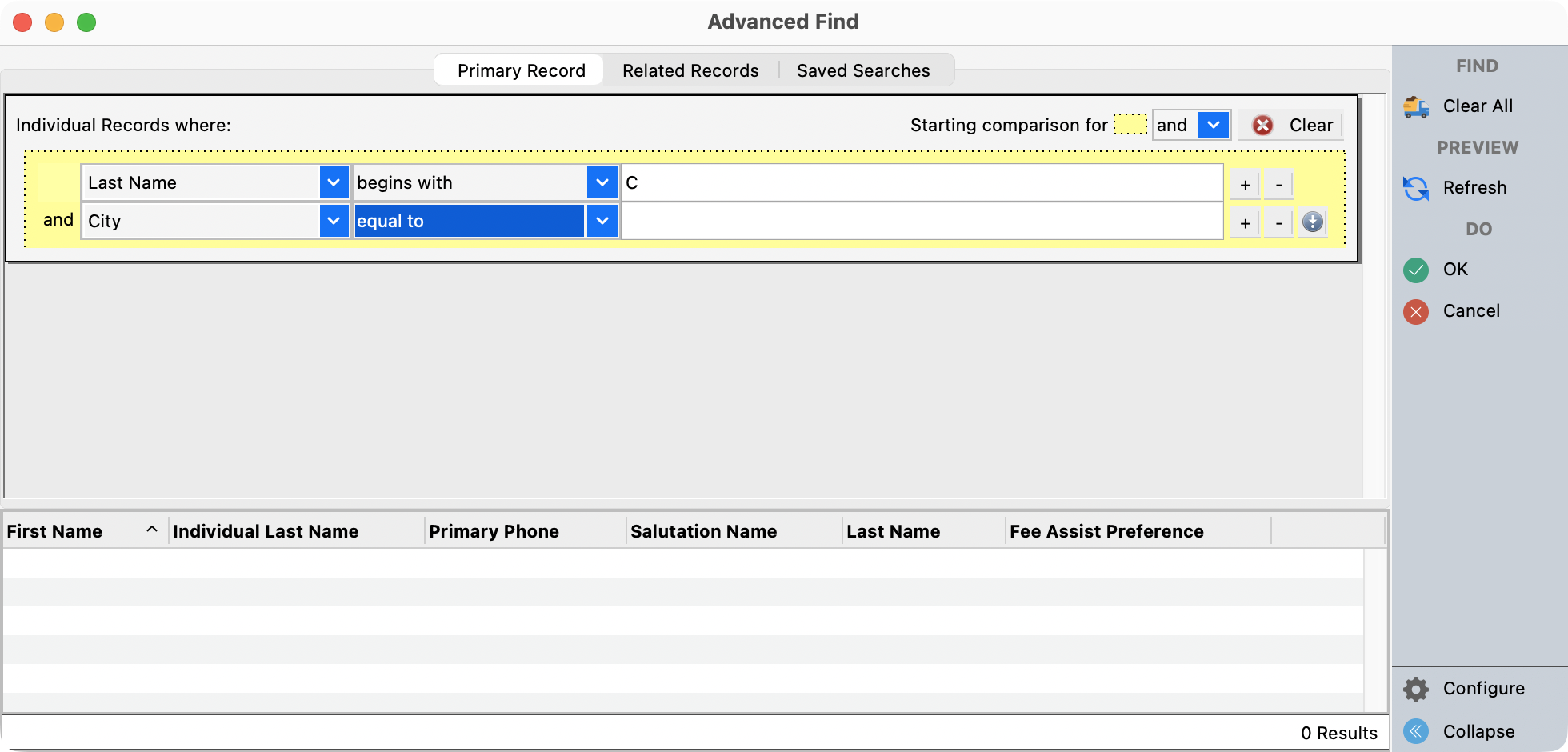The image size is (1568, 752).
Task: Click the First Name sort arrow indicator
Action: click(151, 530)
